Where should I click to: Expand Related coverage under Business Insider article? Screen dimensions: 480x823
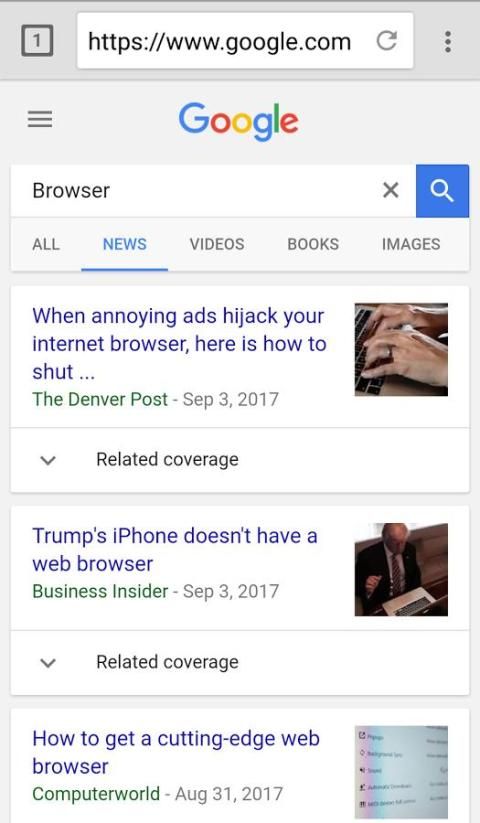(x=240, y=662)
